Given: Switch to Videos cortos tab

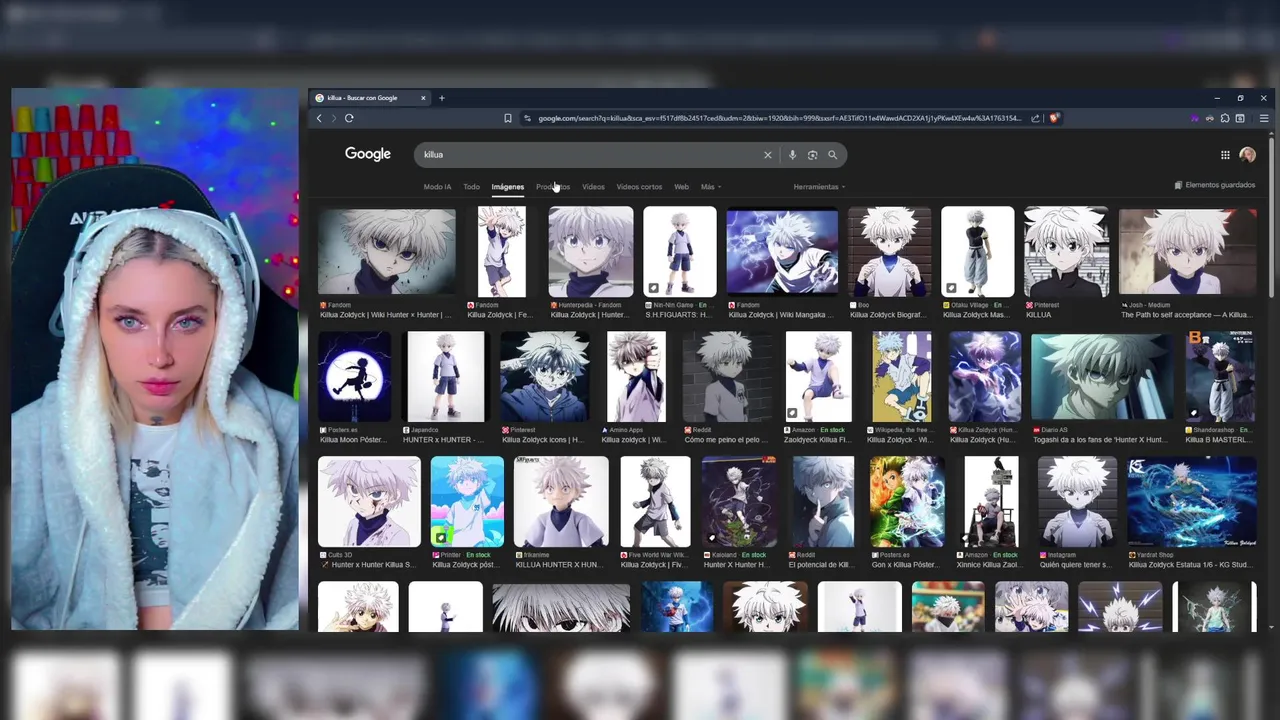Looking at the screenshot, I should click(639, 187).
